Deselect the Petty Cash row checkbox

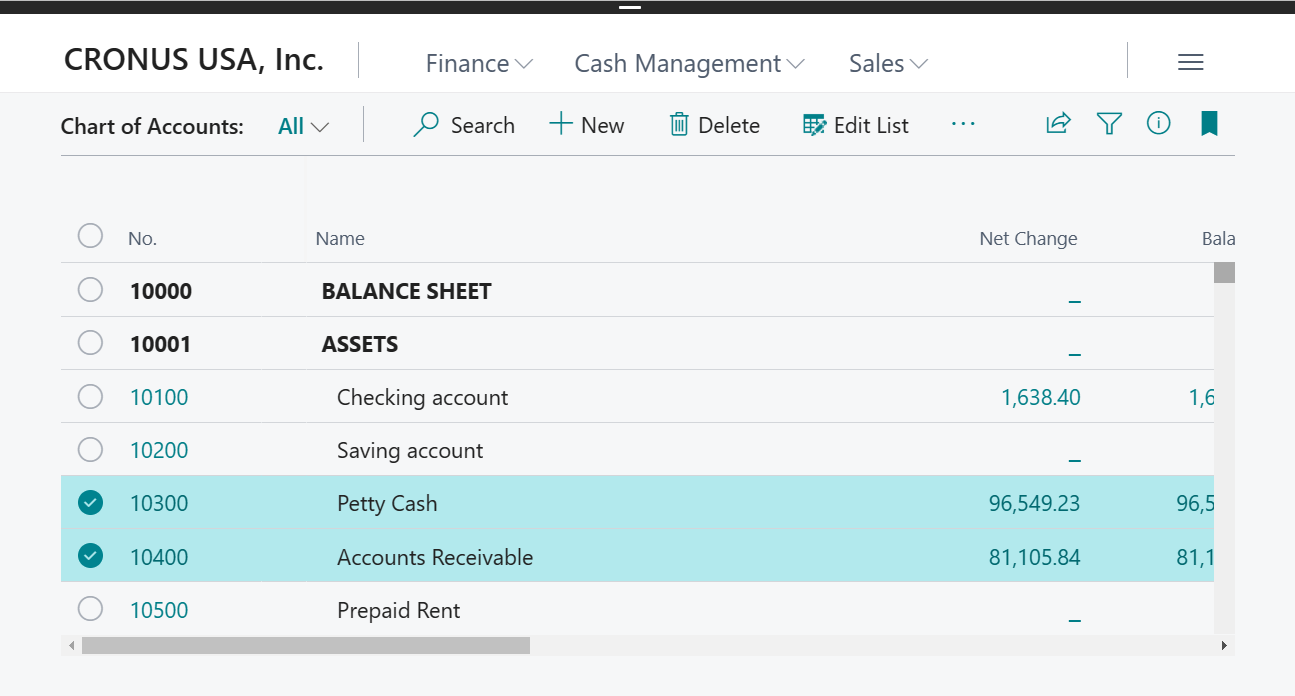click(90, 503)
